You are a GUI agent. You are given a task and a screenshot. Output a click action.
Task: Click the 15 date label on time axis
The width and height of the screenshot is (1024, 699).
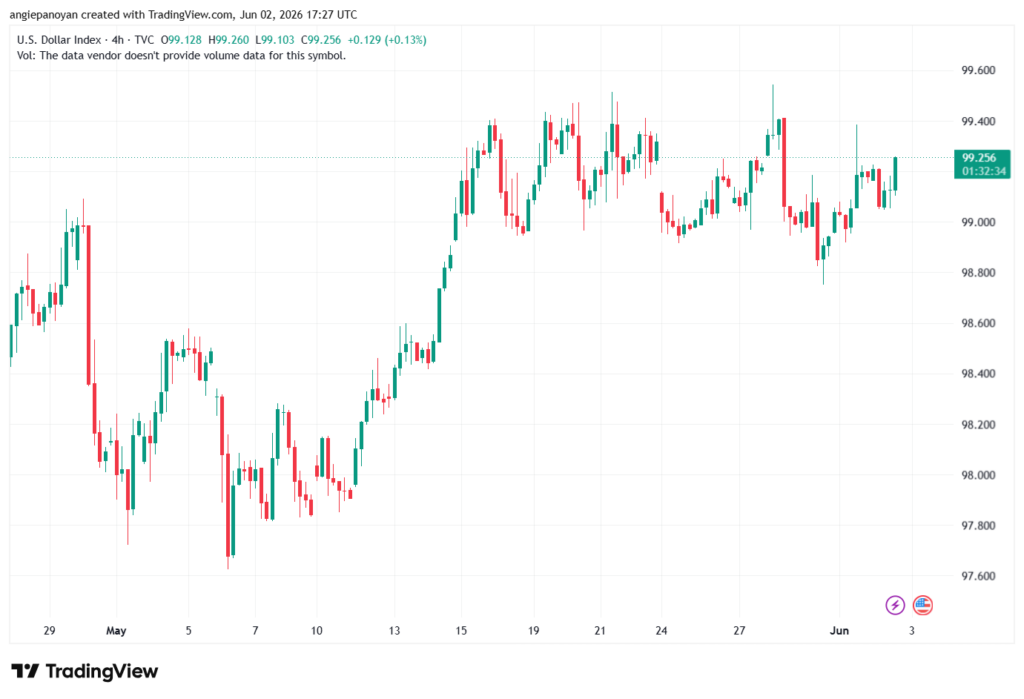point(461,630)
